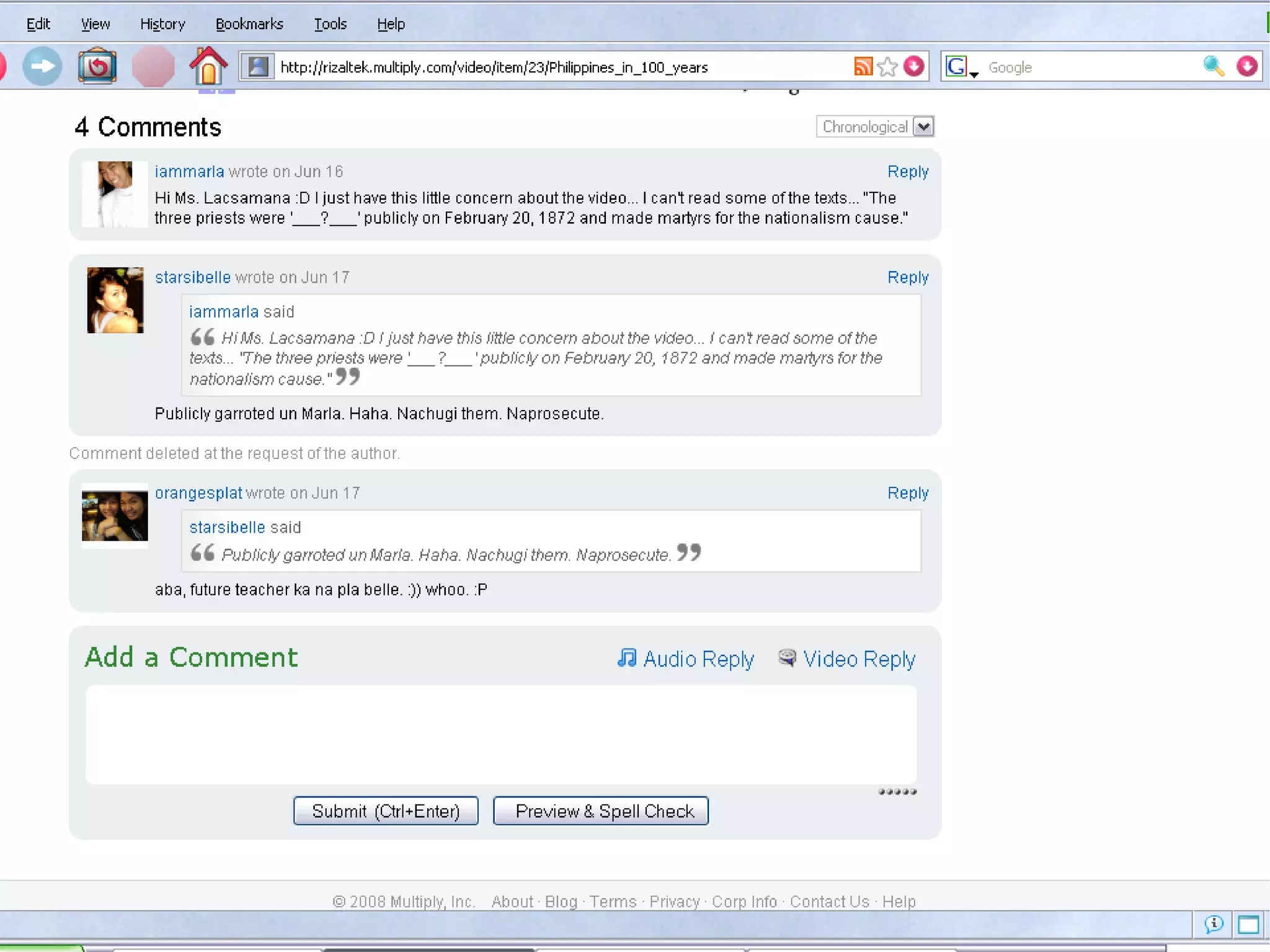Screen dimensions: 1270x952
Task: Click orangesplat's profile thumbnail
Action: (x=115, y=515)
